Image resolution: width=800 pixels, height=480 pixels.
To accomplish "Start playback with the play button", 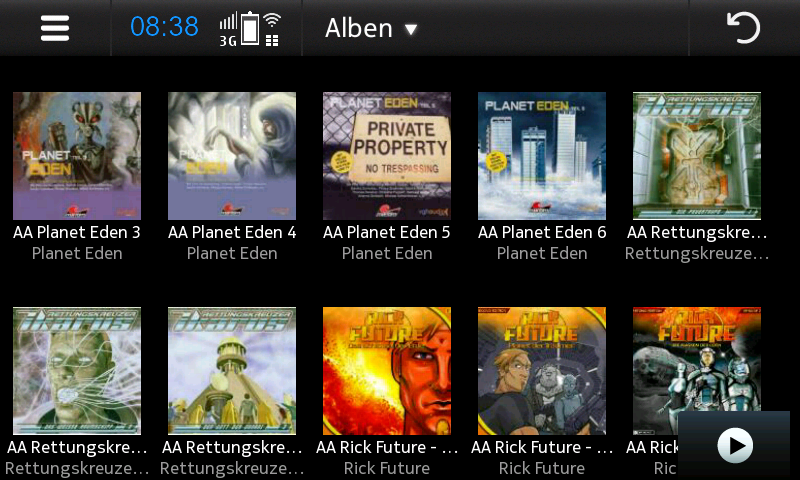I will pyautogui.click(x=735, y=445).
